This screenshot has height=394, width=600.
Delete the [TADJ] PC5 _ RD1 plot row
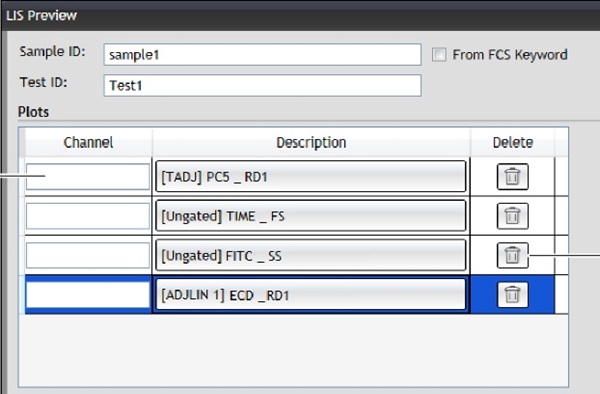point(512,177)
